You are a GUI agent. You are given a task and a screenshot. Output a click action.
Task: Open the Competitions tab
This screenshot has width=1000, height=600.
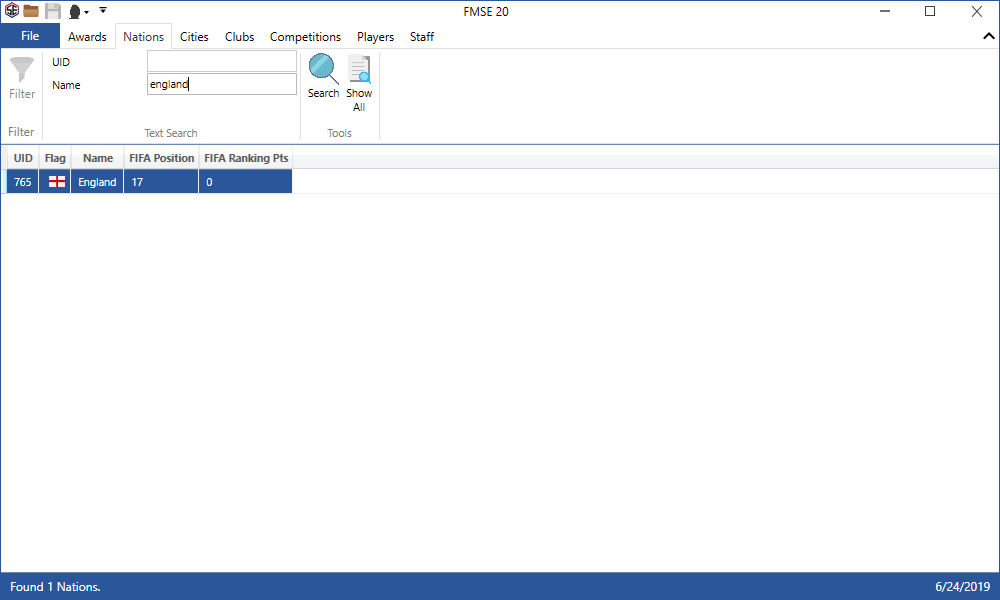tap(305, 37)
